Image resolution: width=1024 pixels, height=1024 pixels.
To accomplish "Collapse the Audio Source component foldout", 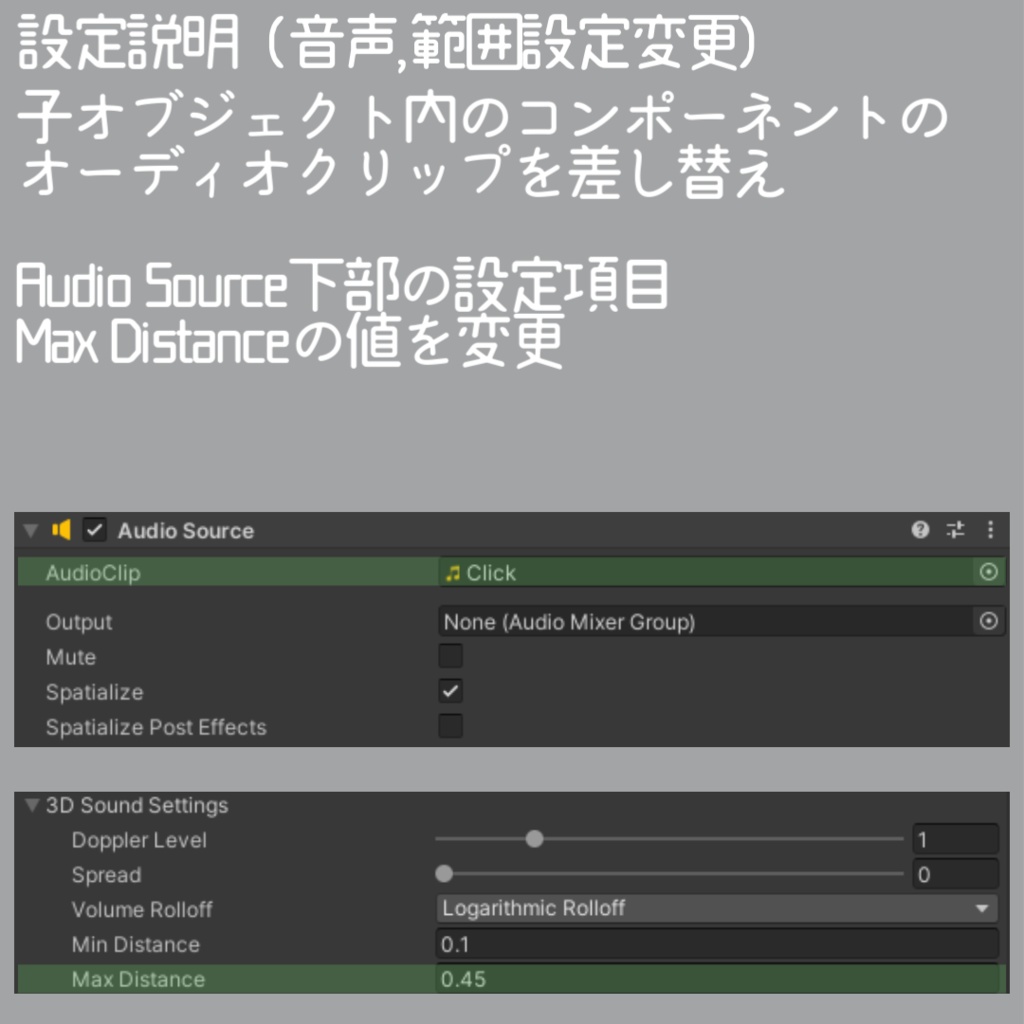I will point(31,531).
